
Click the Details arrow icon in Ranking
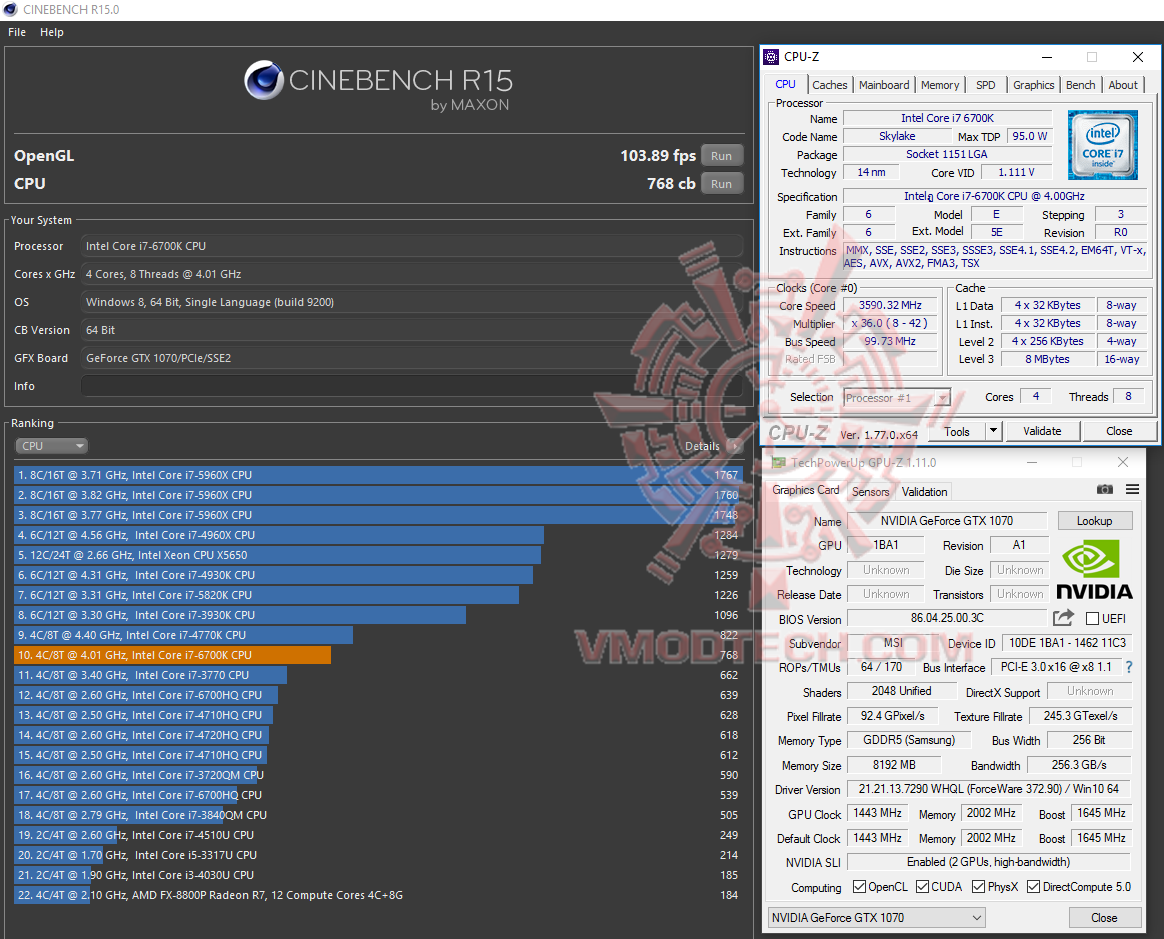[735, 446]
